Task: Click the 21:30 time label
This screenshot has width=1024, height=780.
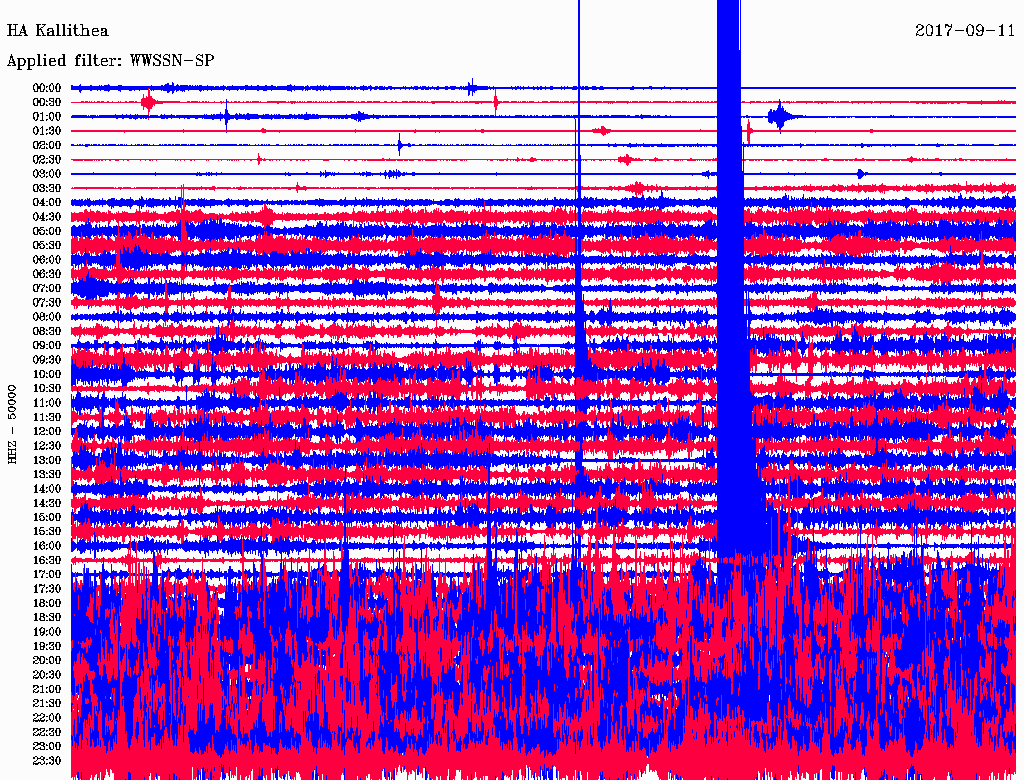Action: point(47,703)
